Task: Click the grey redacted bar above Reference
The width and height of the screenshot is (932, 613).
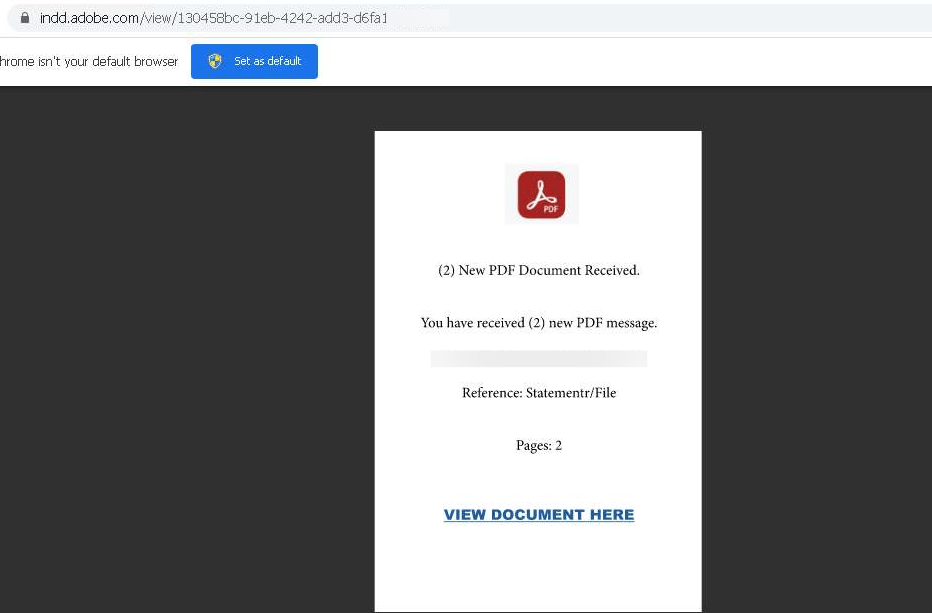Action: click(538, 358)
